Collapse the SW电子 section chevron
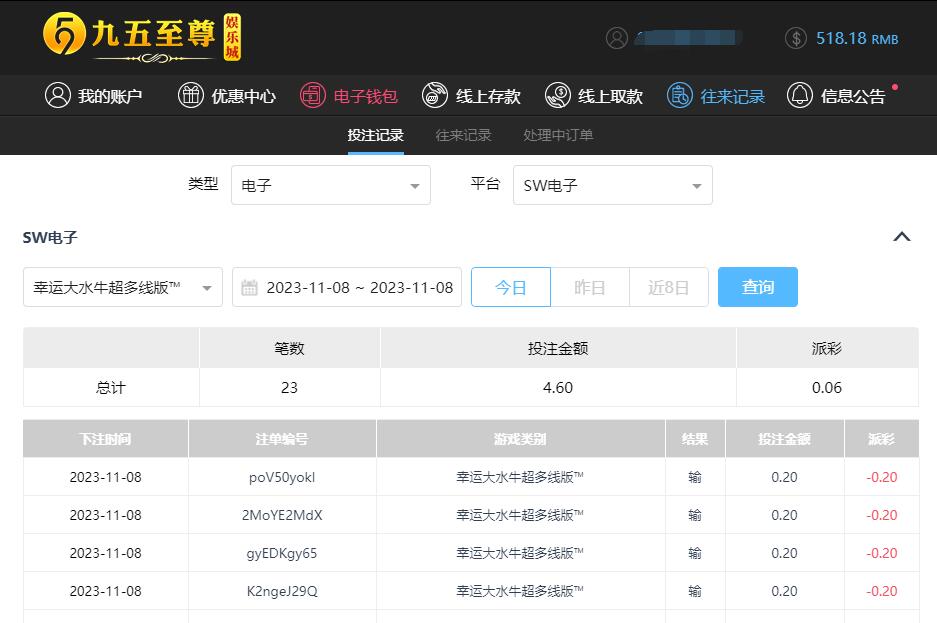This screenshot has width=937, height=623. (901, 237)
